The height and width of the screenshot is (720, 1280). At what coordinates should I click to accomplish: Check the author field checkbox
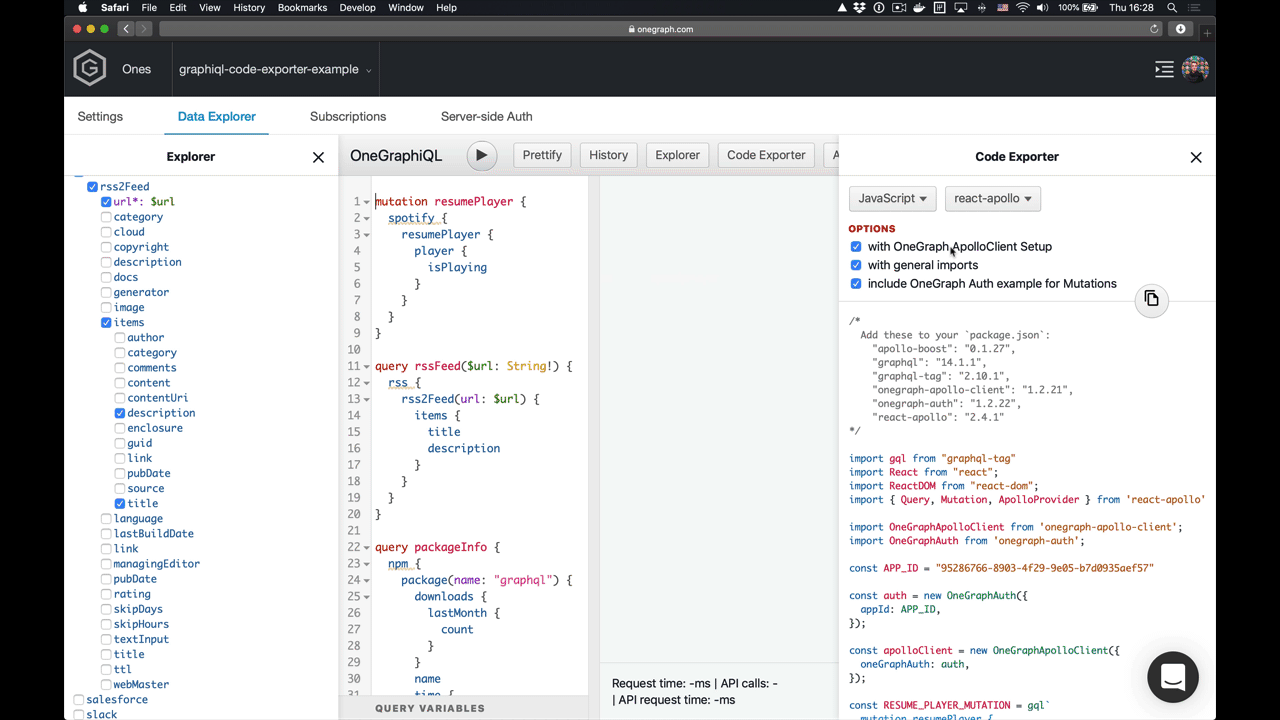coord(120,337)
